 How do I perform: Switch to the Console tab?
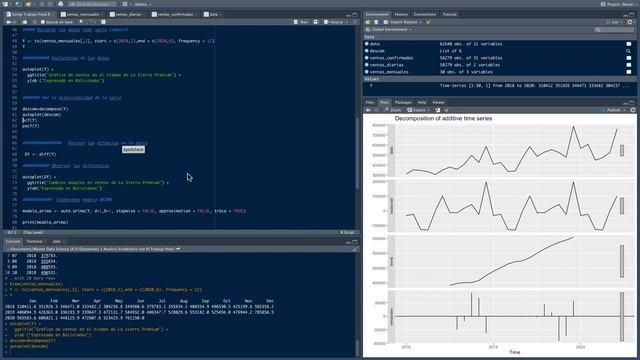(x=13, y=242)
